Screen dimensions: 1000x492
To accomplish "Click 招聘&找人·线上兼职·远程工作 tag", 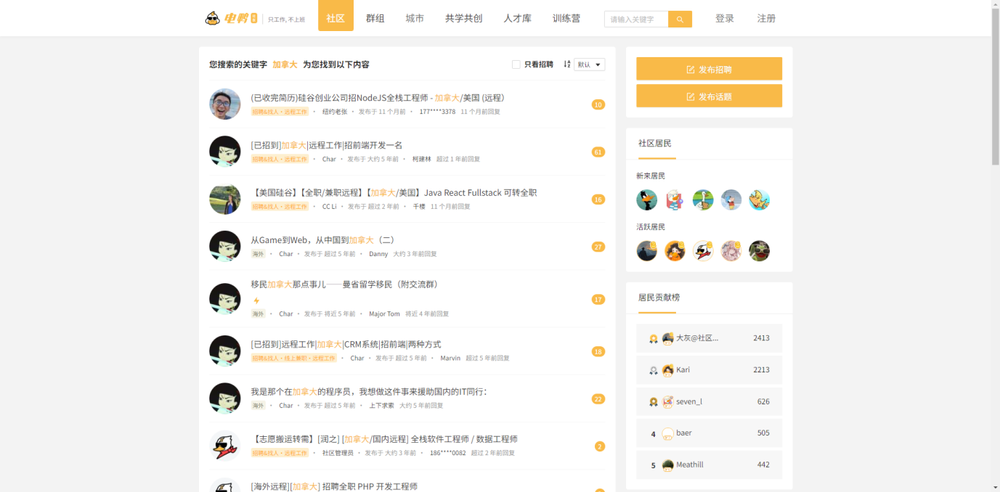I will pyautogui.click(x=293, y=358).
